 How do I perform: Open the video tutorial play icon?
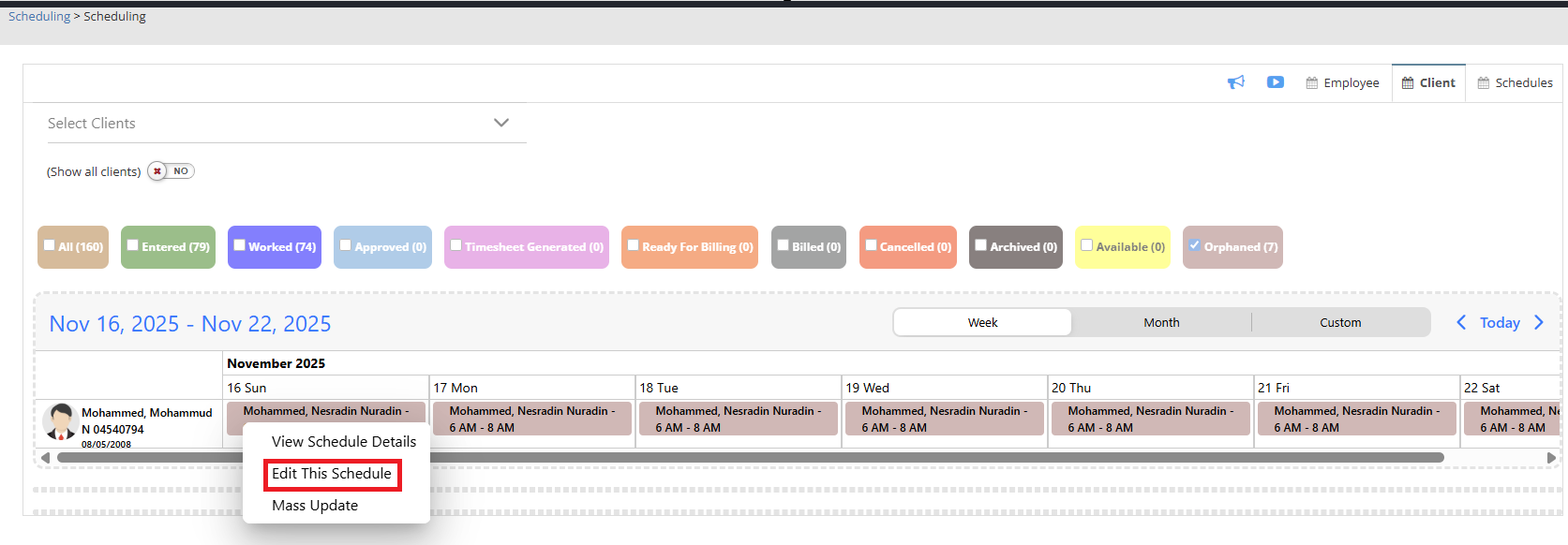(1275, 82)
